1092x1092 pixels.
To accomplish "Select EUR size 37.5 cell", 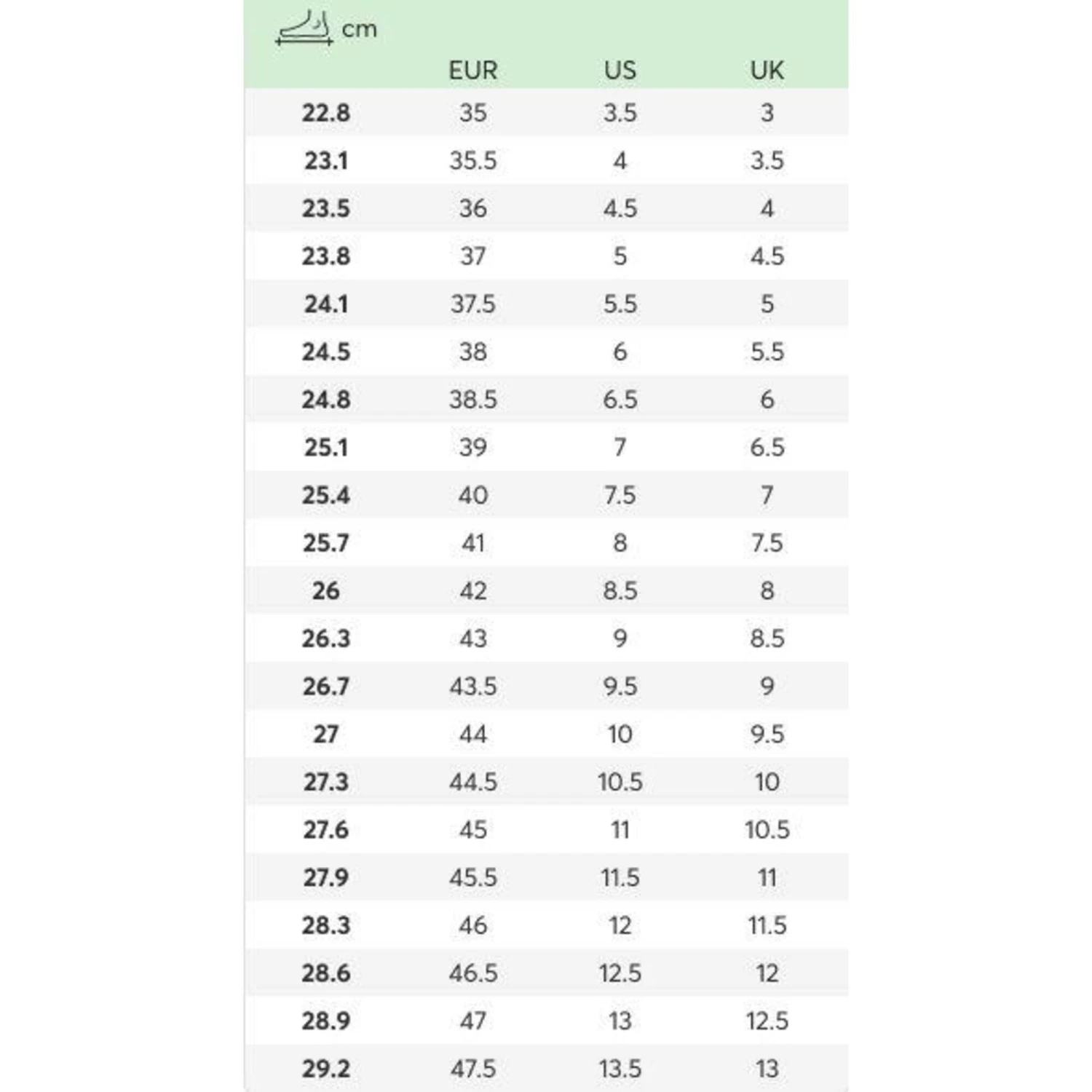I will click(473, 304).
